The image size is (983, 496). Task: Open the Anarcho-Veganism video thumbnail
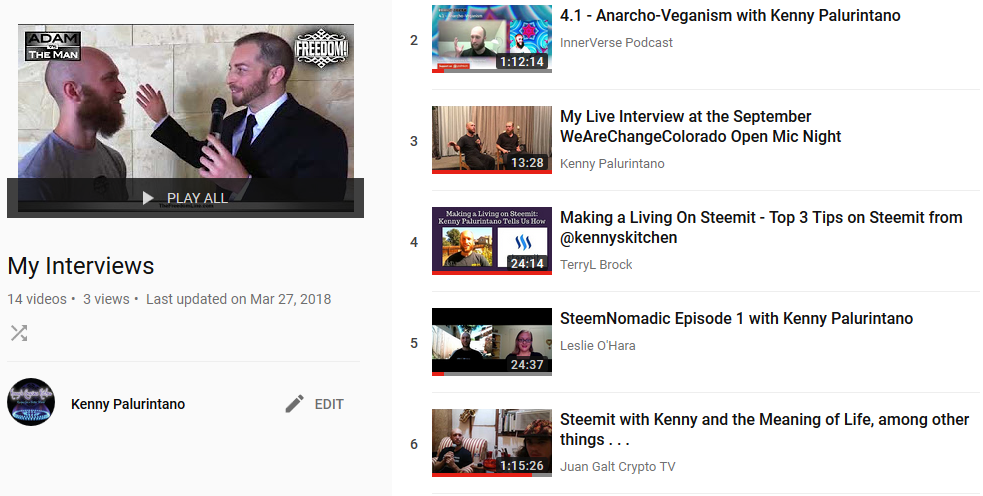tap(492, 39)
